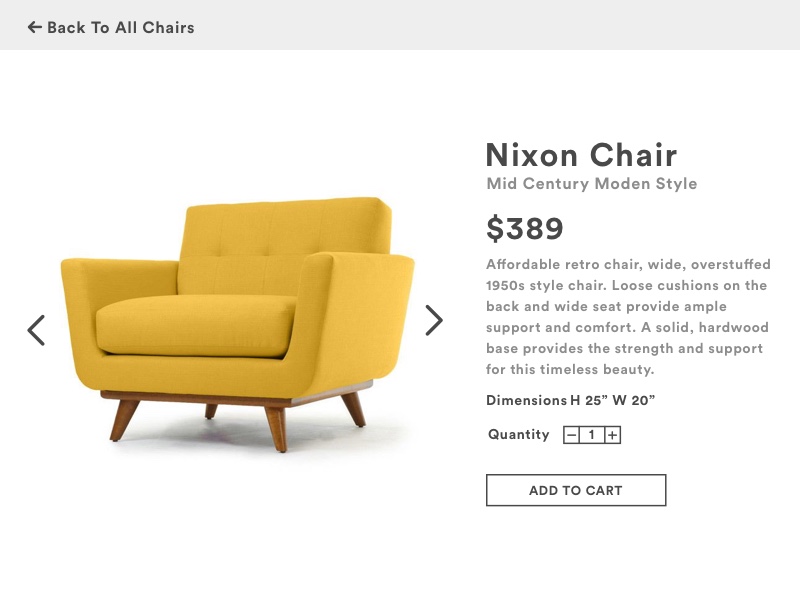Increase quantity with the plus button
800x600 pixels.
(x=613, y=435)
